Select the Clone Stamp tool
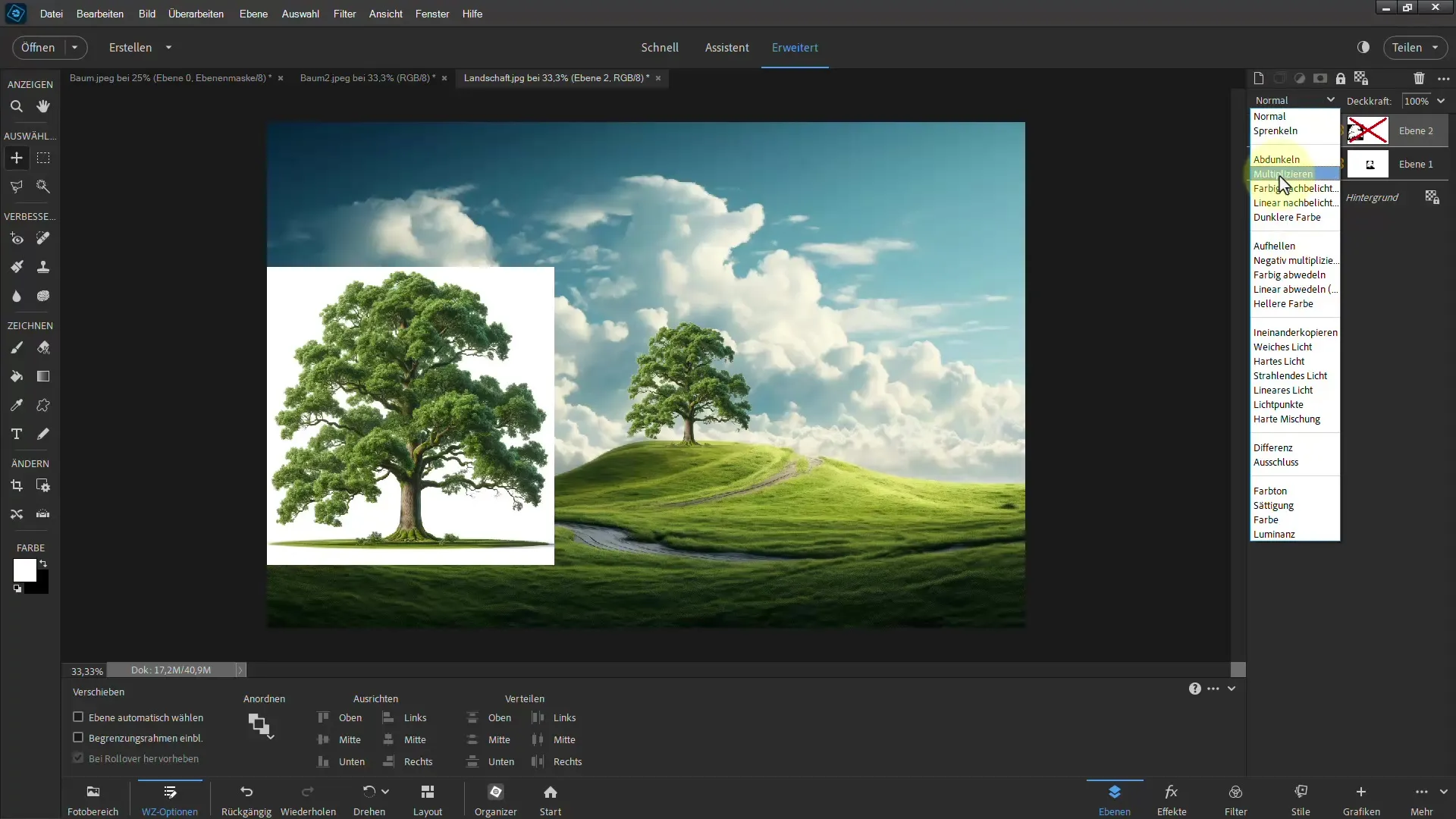 click(x=43, y=267)
